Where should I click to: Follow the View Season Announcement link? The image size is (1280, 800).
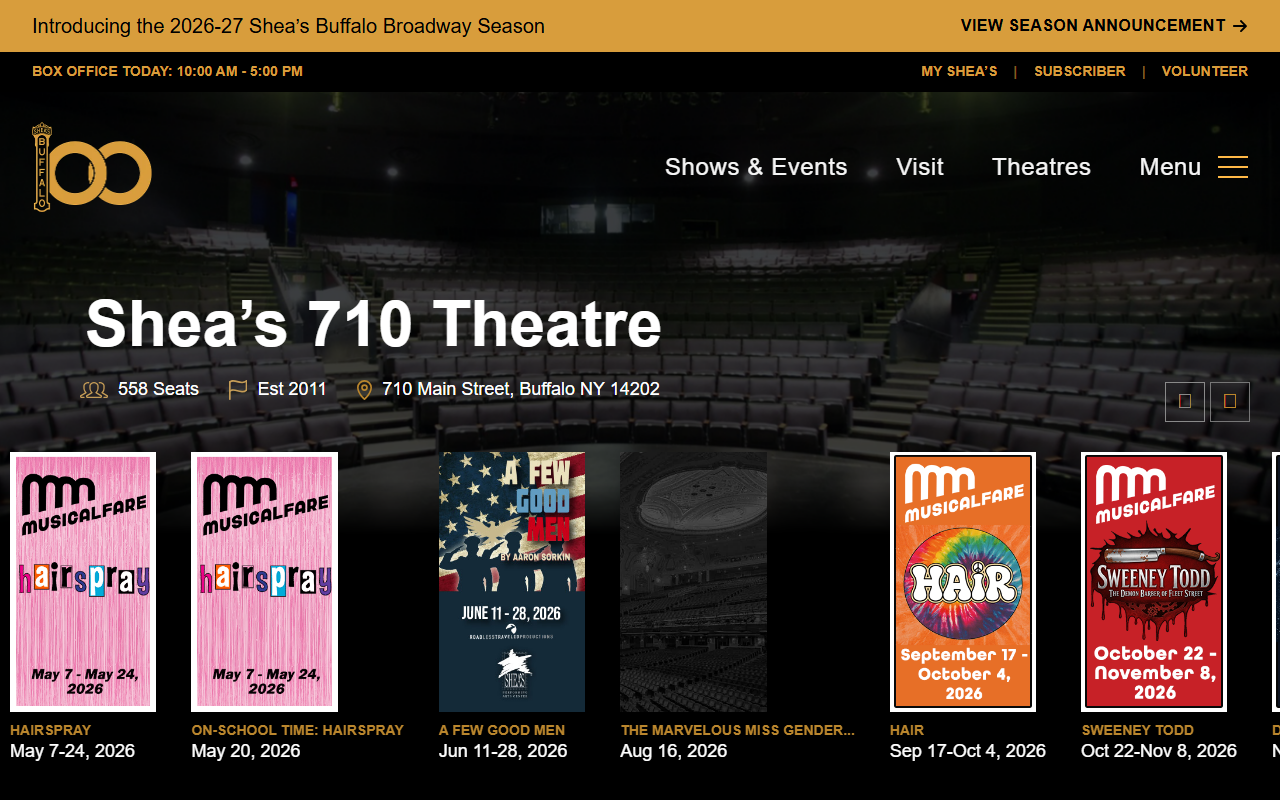[x=1104, y=26]
